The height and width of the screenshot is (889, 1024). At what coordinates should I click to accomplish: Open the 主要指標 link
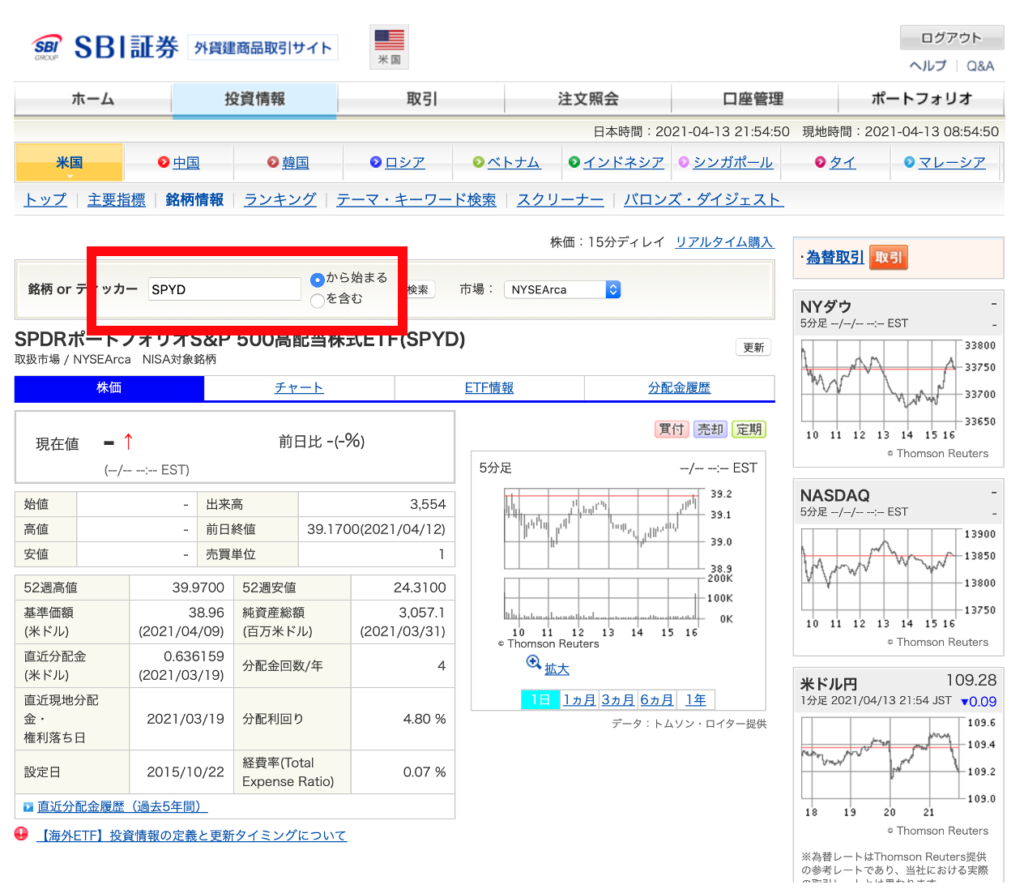tap(116, 200)
